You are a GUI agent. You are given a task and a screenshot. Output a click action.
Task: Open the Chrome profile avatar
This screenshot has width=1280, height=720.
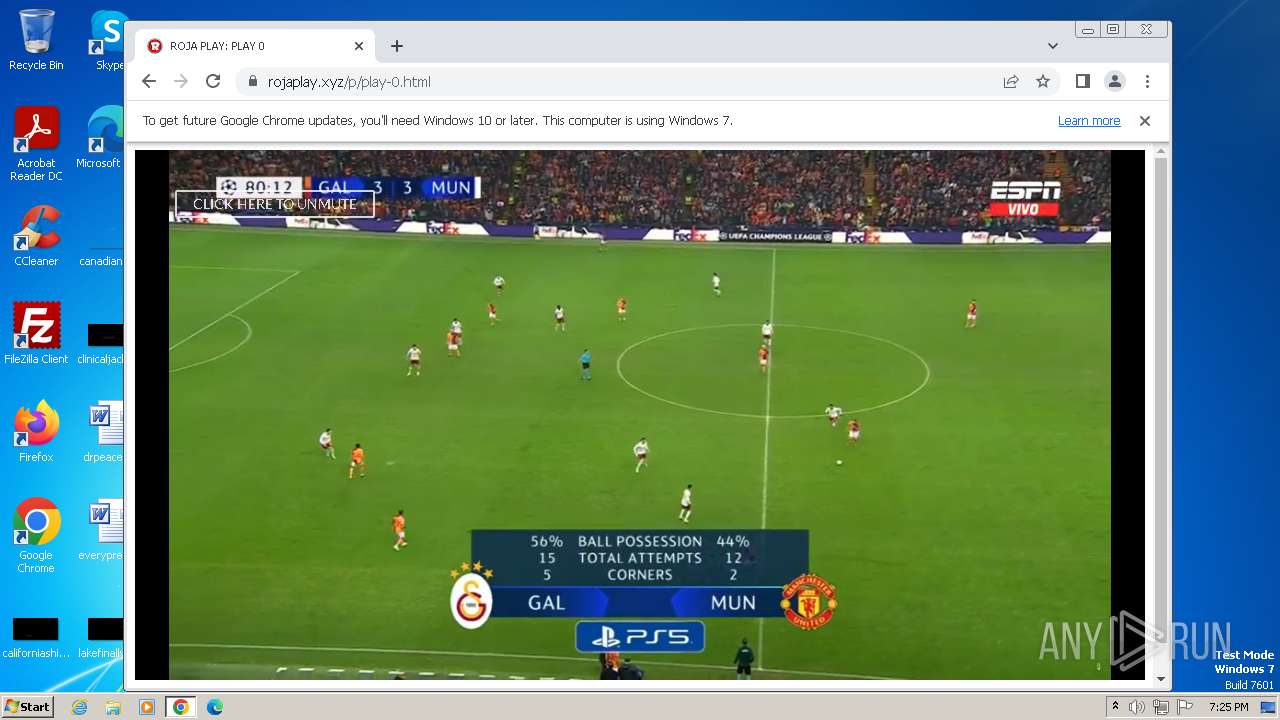click(x=1115, y=82)
